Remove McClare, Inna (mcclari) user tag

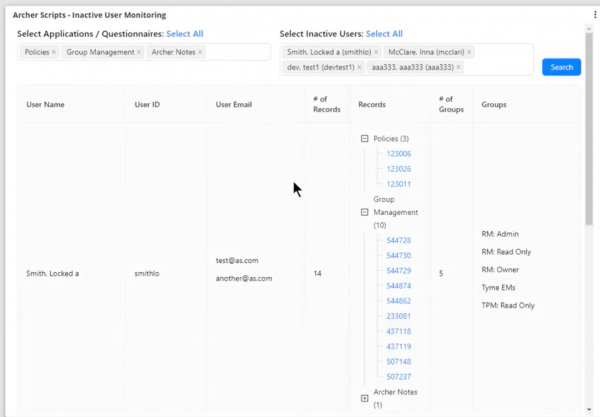469,52
